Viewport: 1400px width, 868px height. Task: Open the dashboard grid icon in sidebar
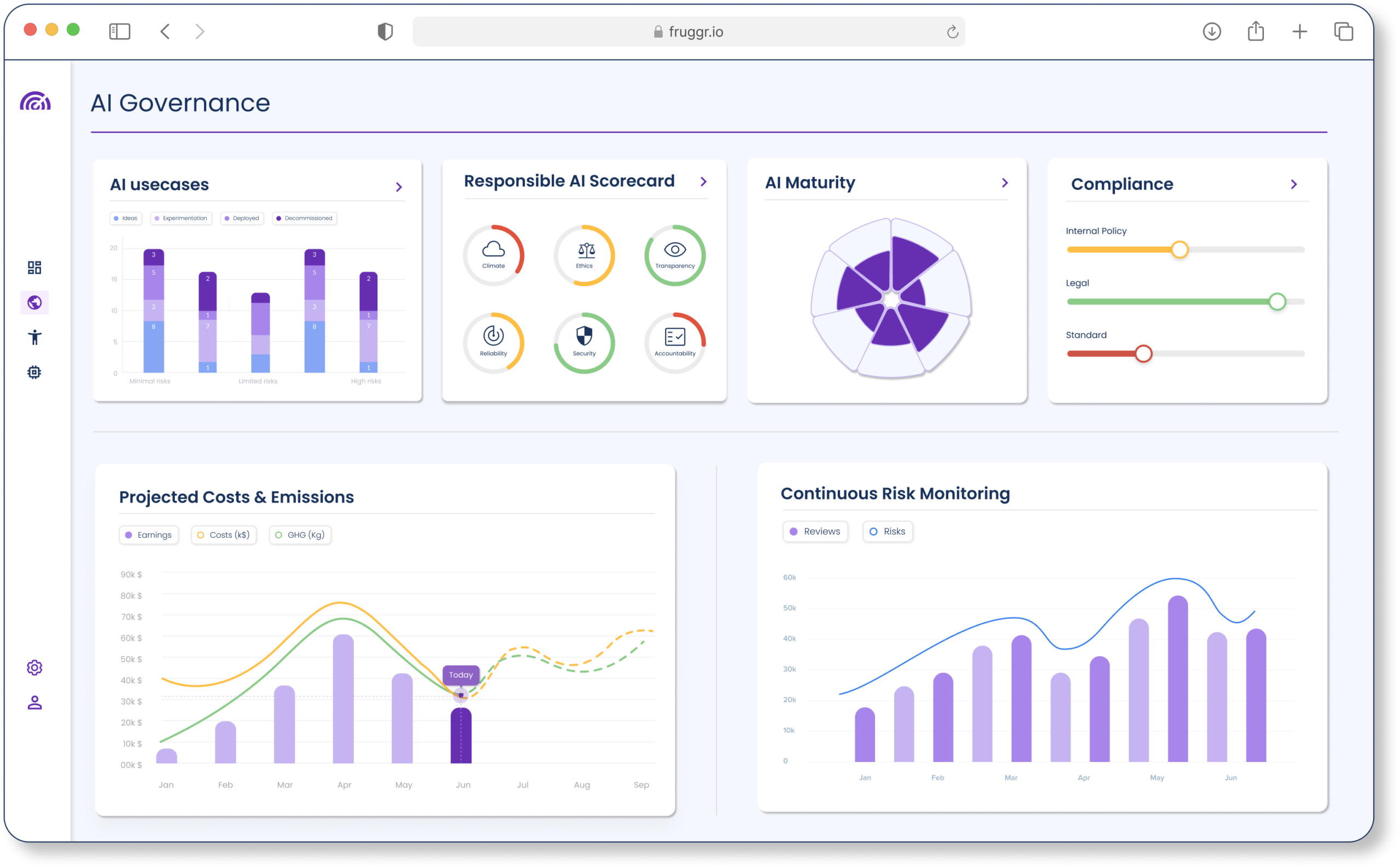click(x=34, y=267)
